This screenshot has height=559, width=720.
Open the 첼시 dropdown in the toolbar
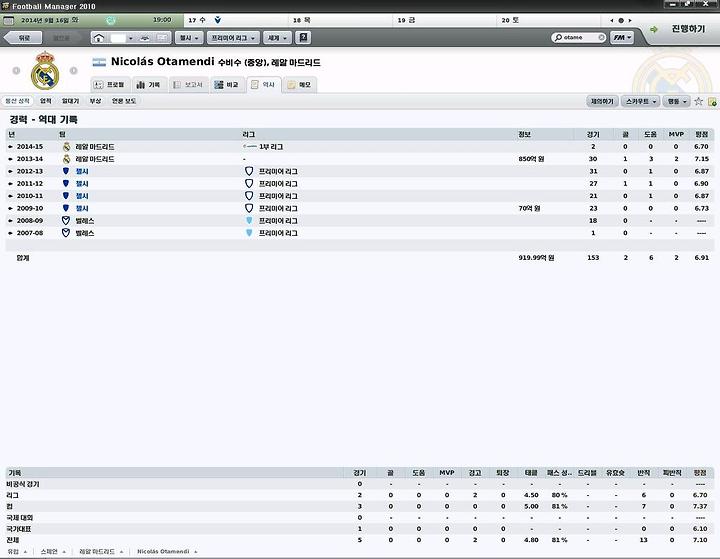click(189, 38)
